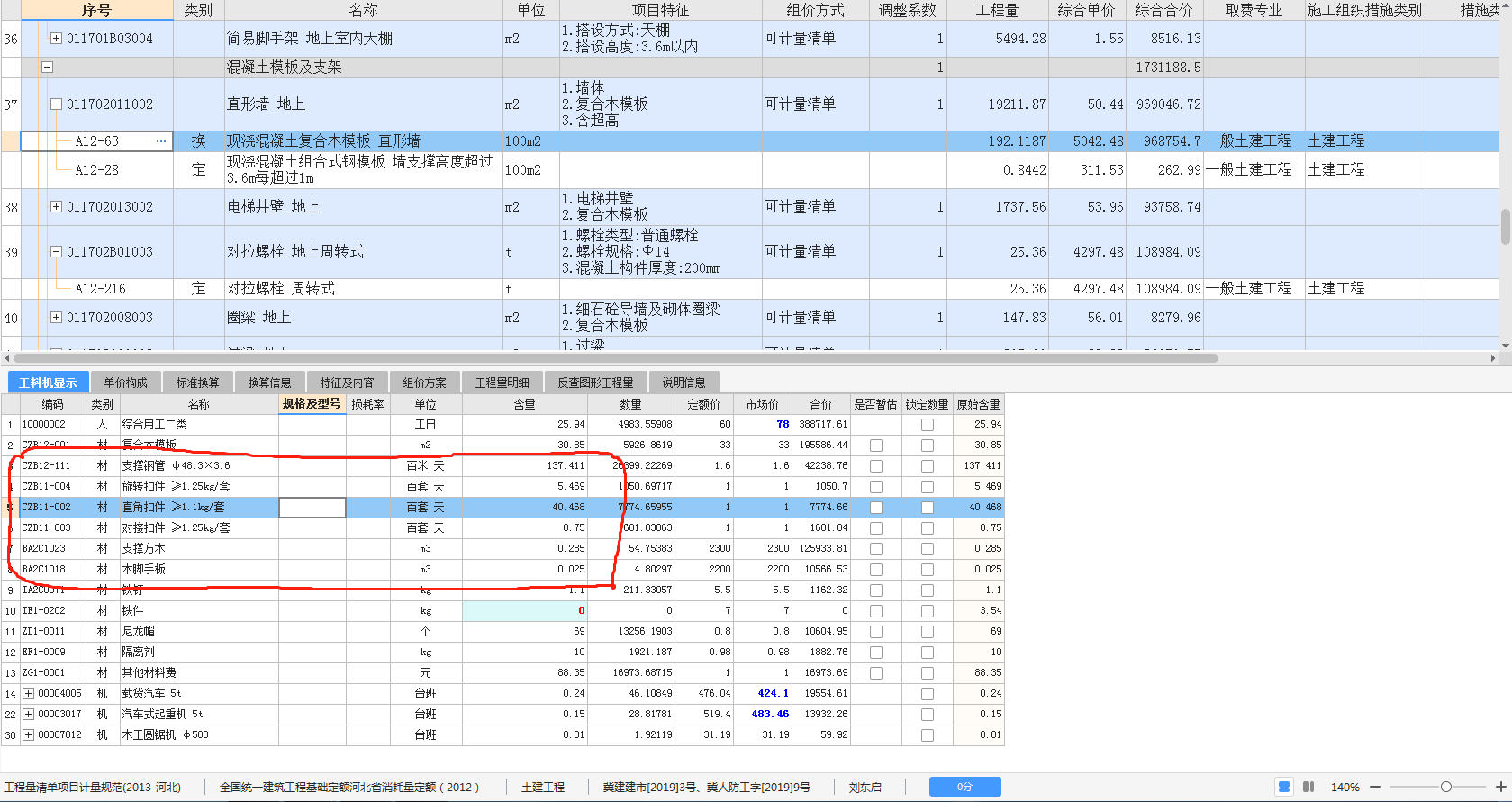Expand machine row 00003017
Image resolution: width=1512 pixels, height=802 pixels.
coord(29,715)
